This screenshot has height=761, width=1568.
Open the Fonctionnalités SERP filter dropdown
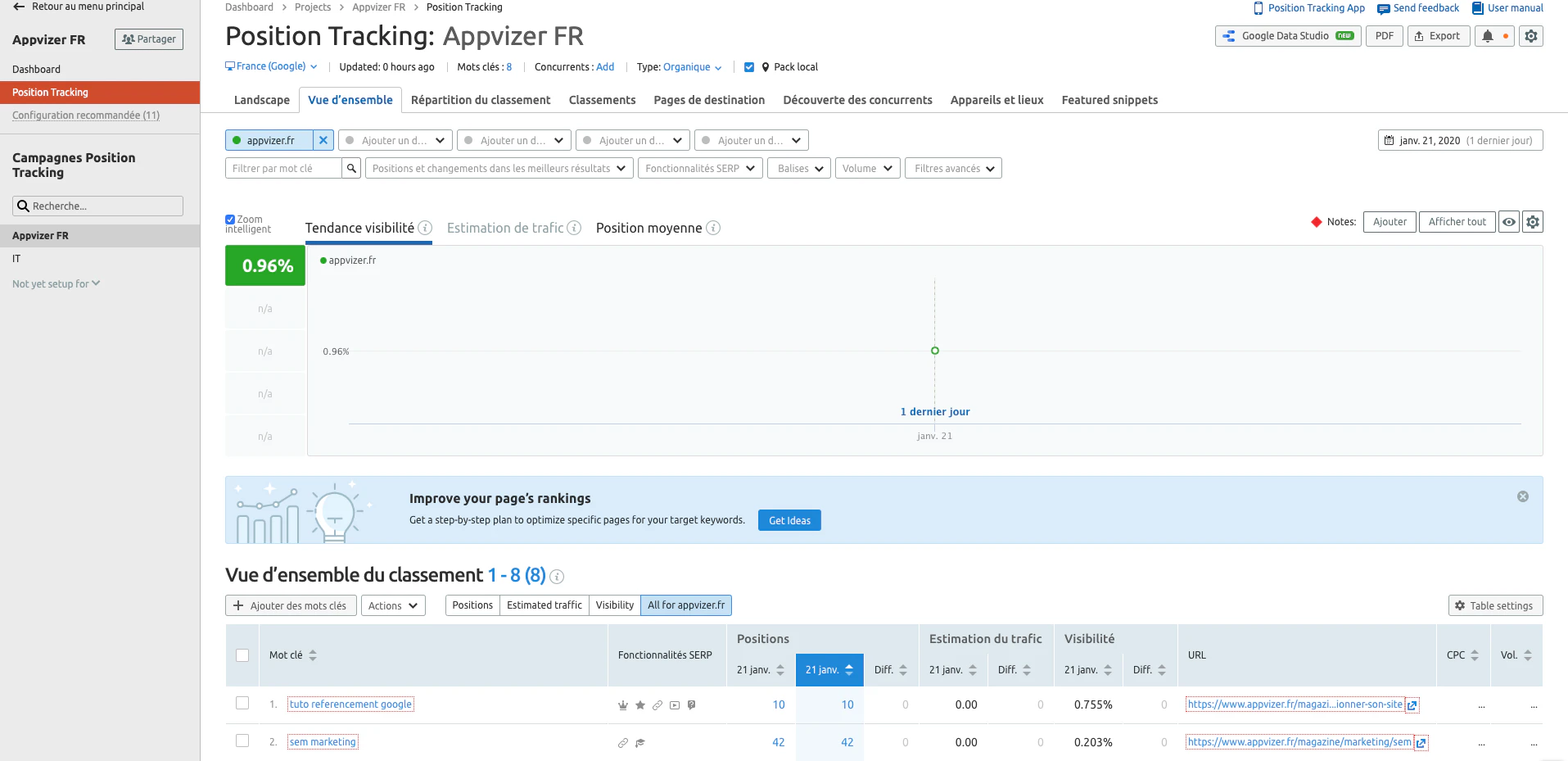(x=701, y=168)
